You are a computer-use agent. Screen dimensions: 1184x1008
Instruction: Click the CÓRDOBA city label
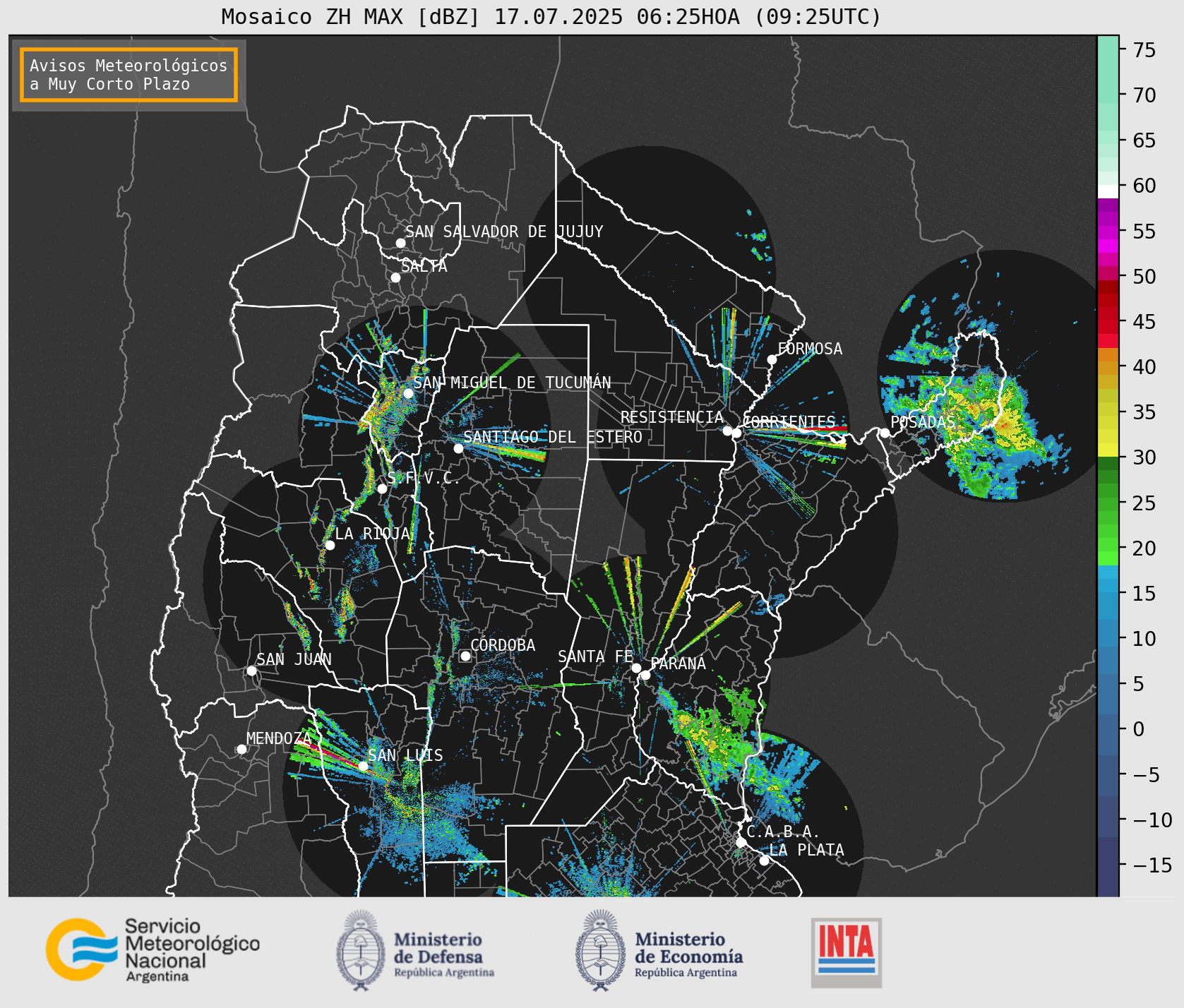click(x=503, y=645)
